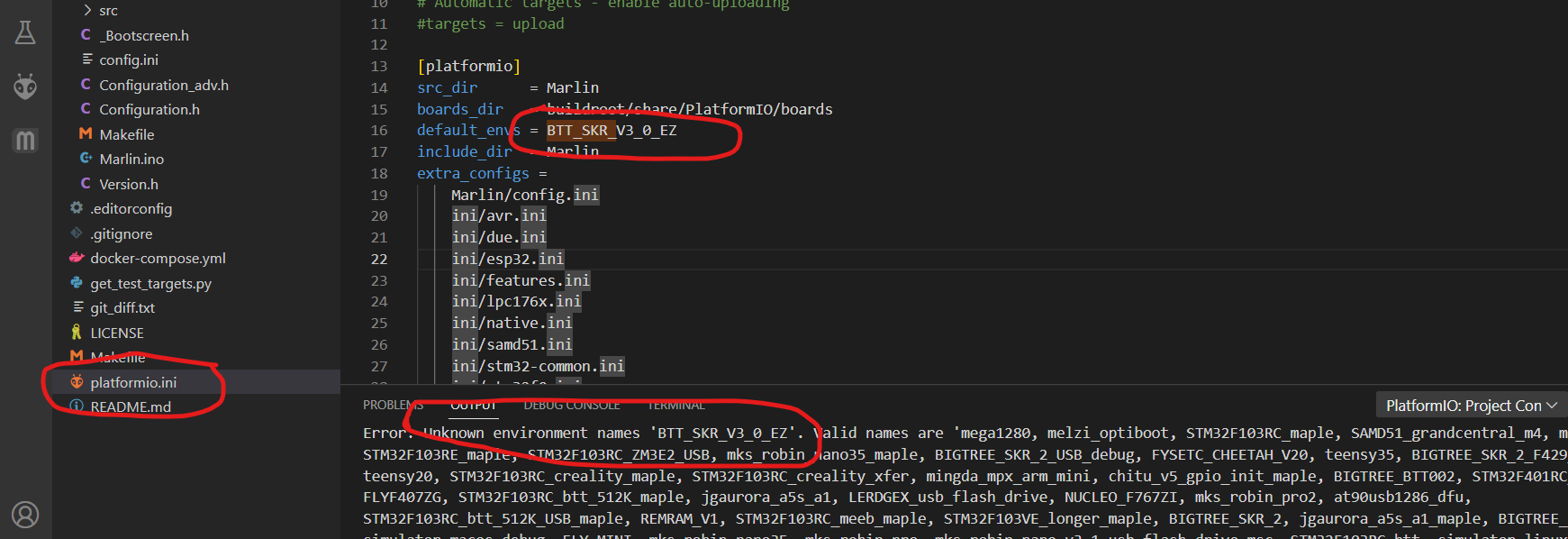Click line number 22 in the gutter
The image size is (1568, 539).
(x=379, y=259)
